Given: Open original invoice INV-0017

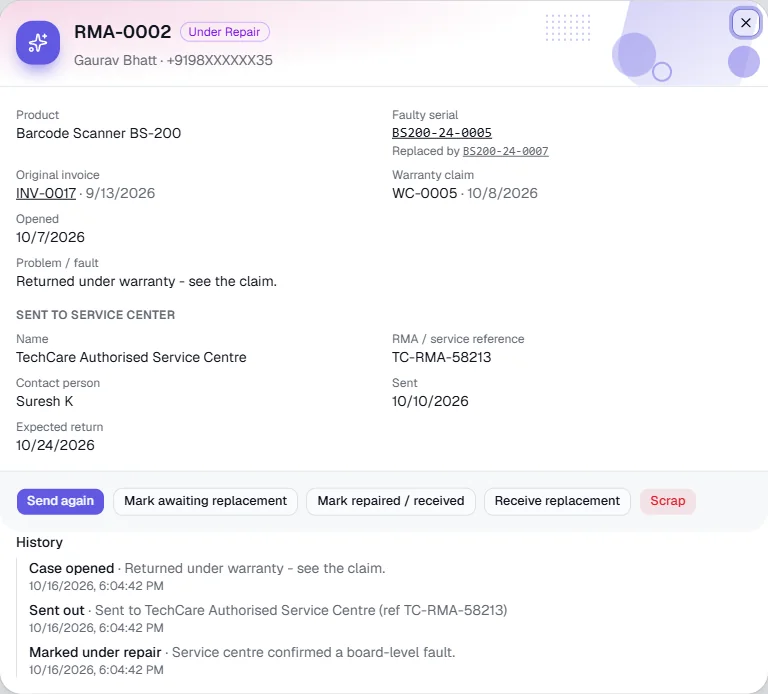Looking at the screenshot, I should coord(46,193).
